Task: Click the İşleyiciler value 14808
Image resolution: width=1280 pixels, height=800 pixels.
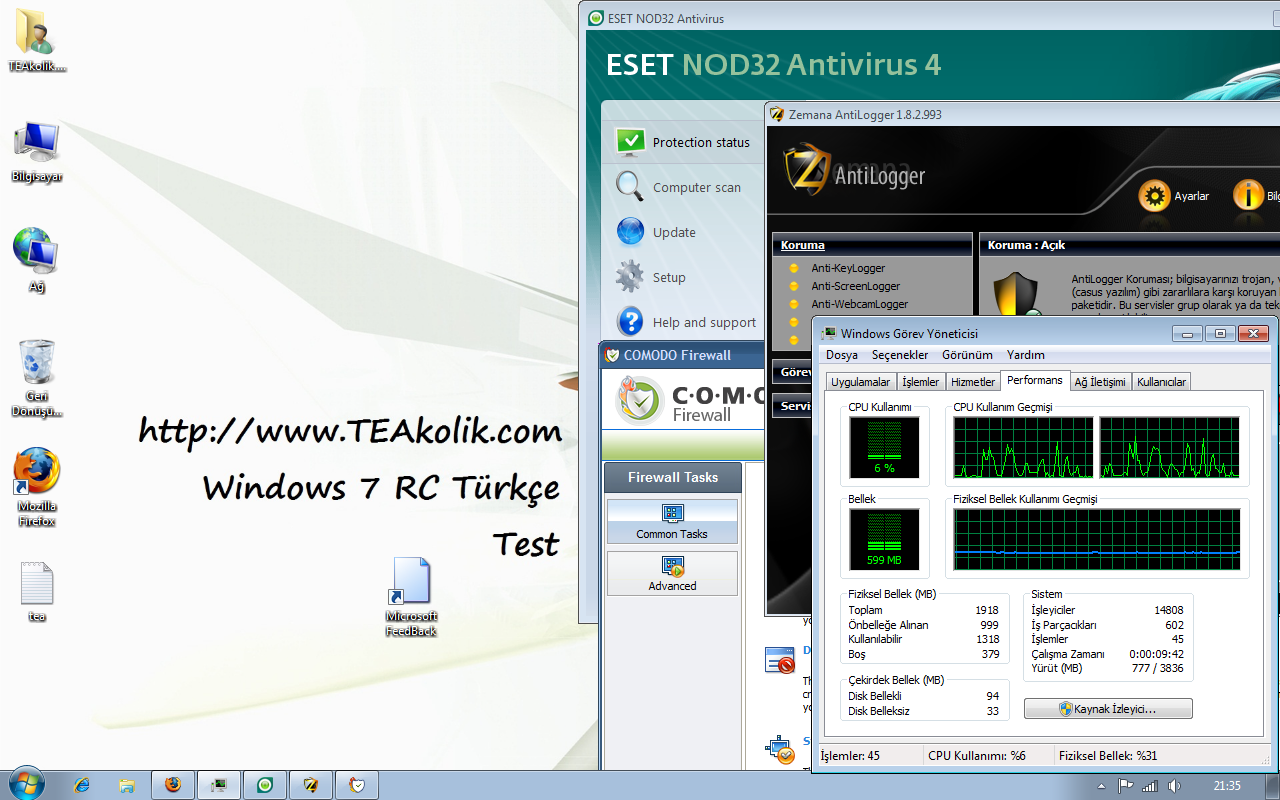Action: click(x=1169, y=610)
